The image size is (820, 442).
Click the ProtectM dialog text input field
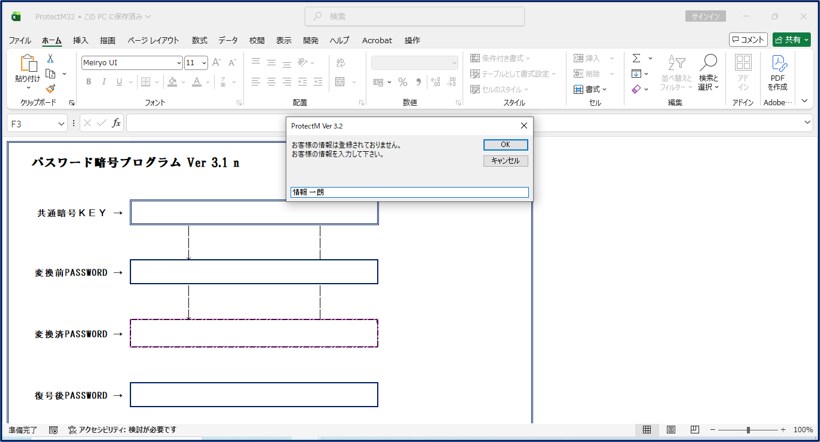point(409,192)
